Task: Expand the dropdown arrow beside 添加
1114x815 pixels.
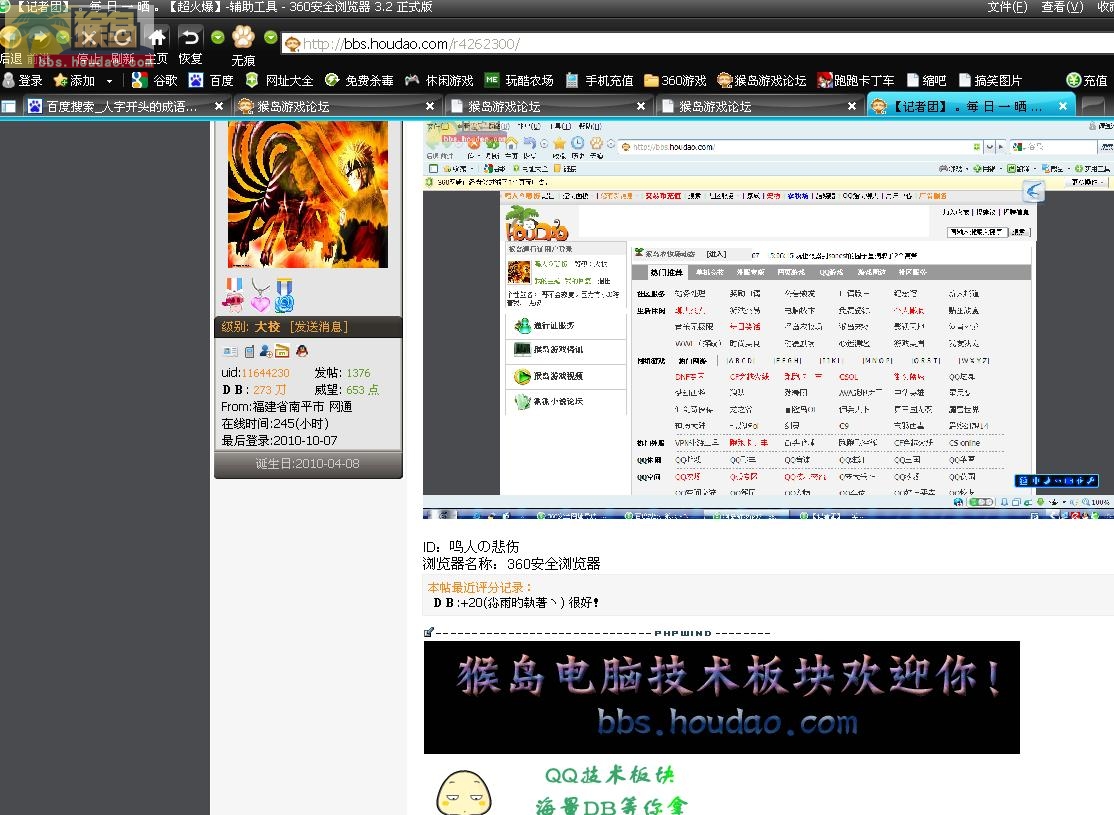Action: point(109,81)
